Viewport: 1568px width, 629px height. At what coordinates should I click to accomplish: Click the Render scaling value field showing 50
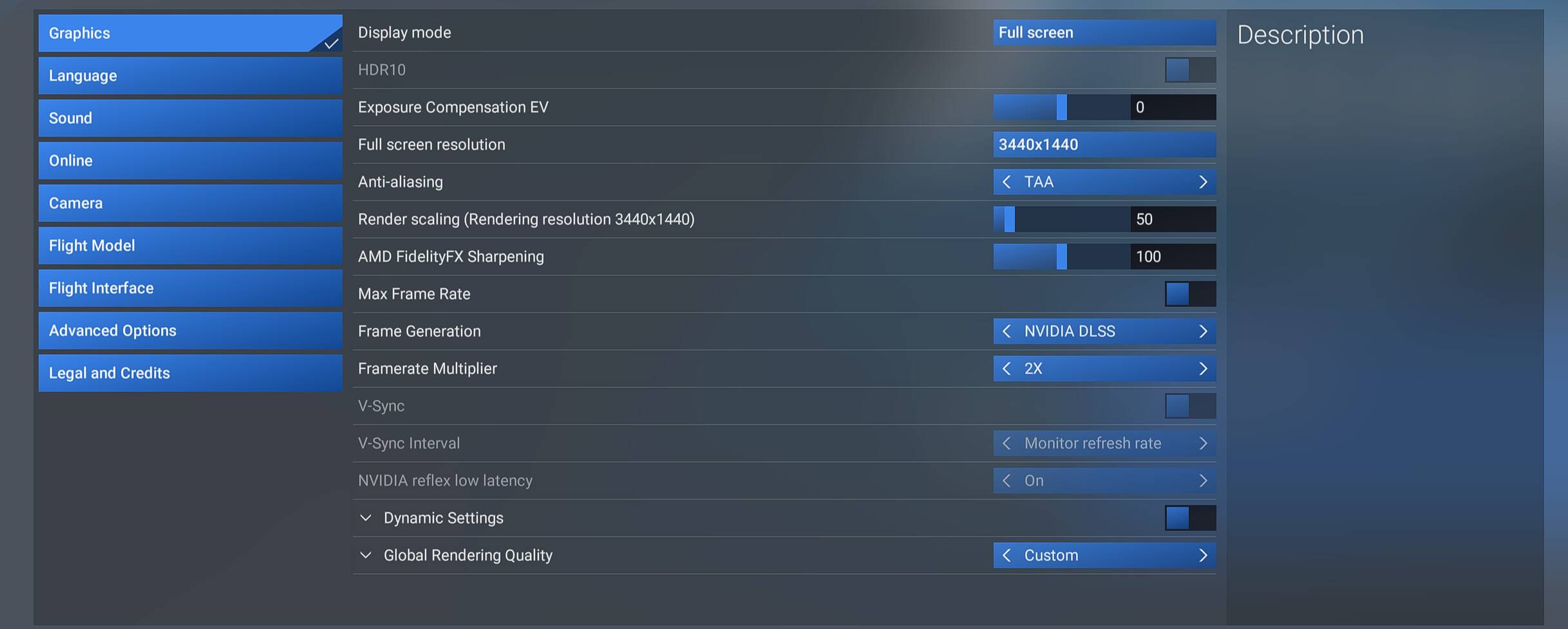coord(1173,220)
